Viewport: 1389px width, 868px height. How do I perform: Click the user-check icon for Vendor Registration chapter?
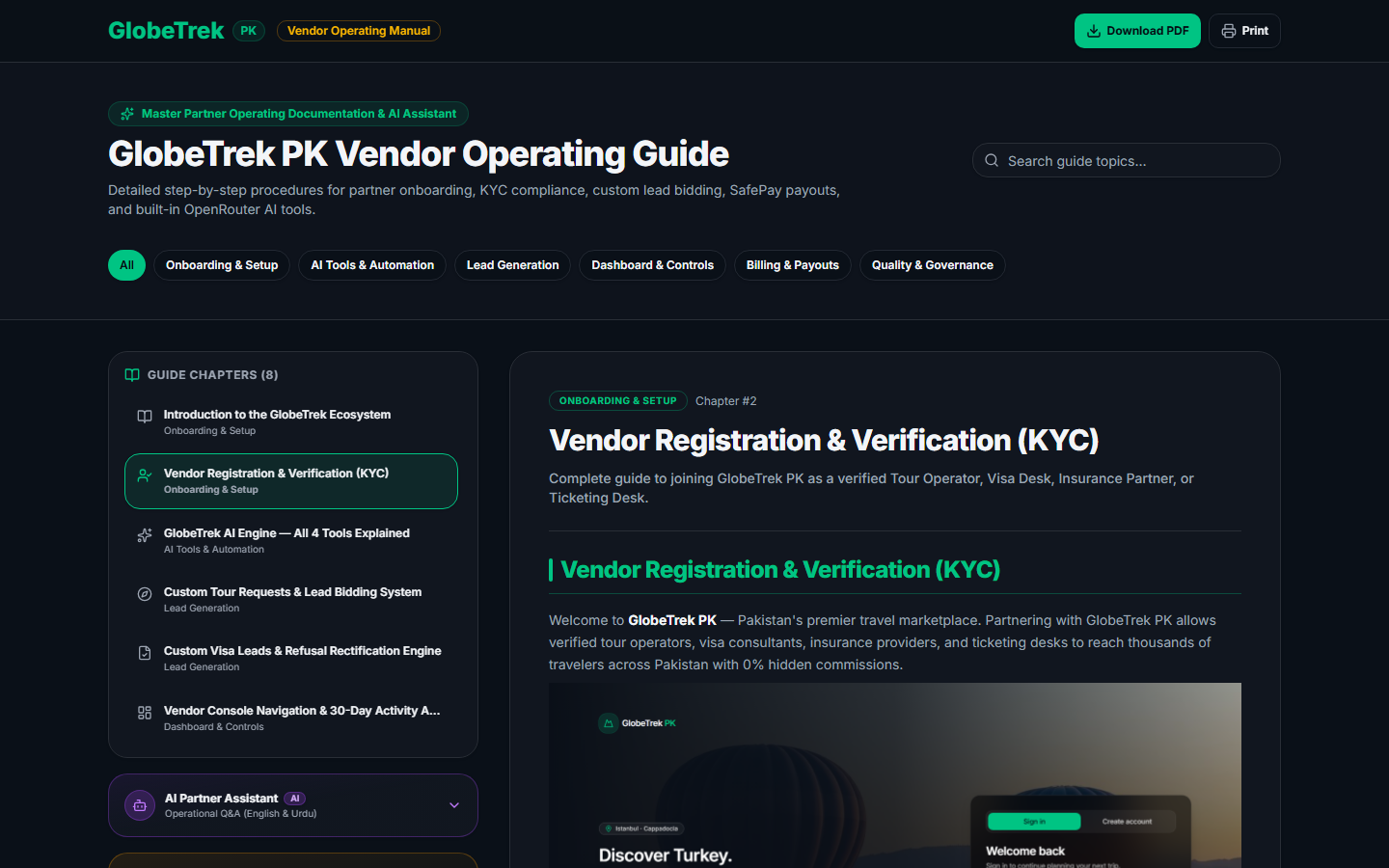pyautogui.click(x=145, y=475)
